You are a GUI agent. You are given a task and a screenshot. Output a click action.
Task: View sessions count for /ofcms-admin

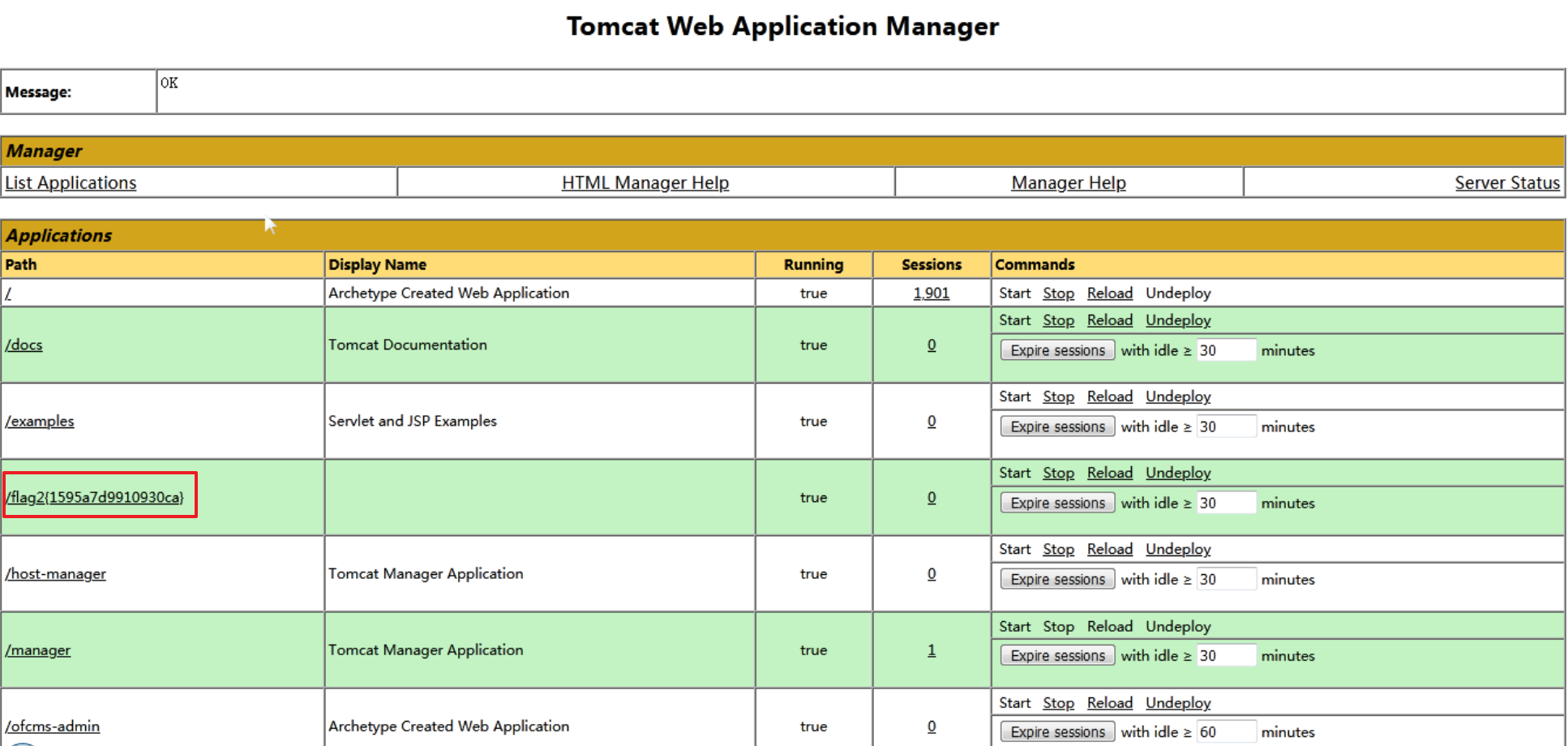coord(932,726)
